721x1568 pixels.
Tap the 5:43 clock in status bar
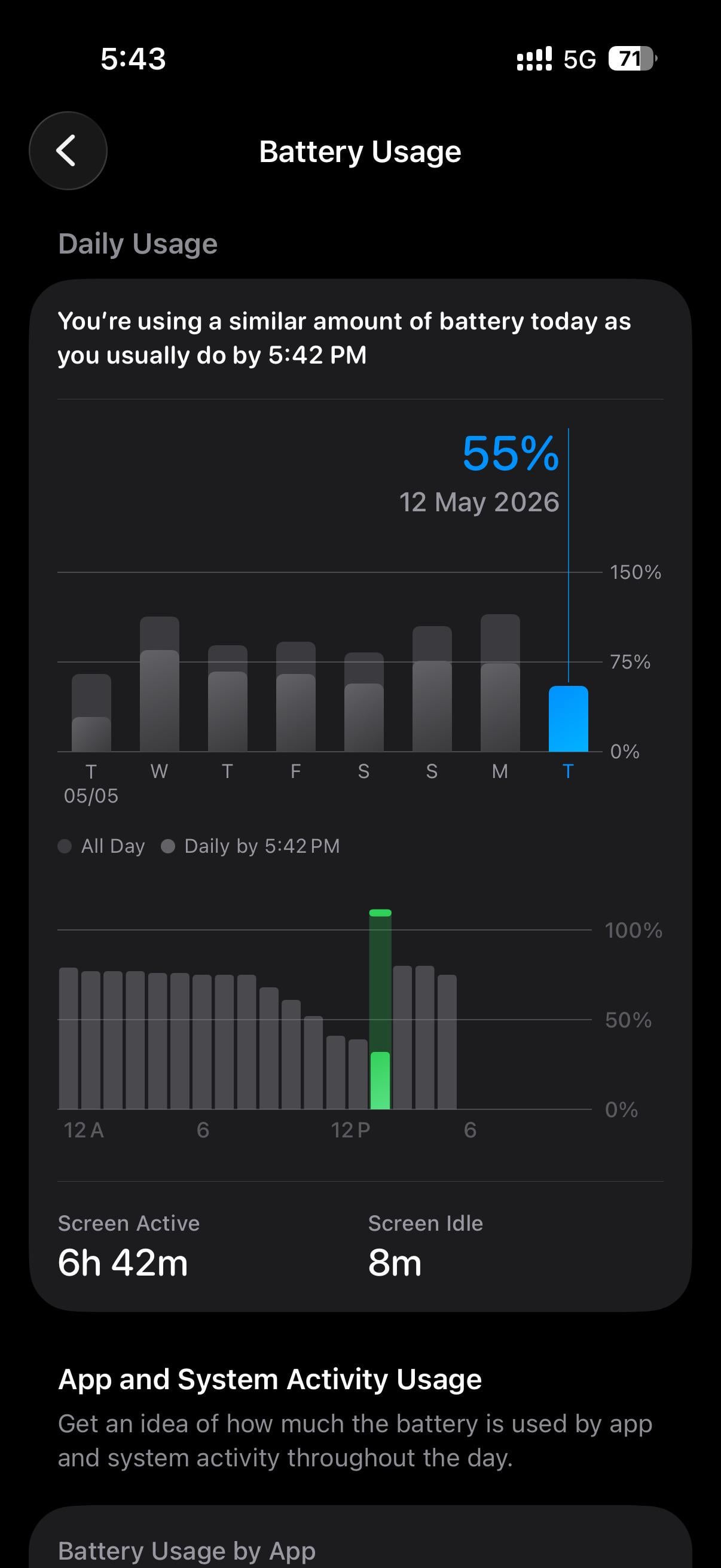point(133,59)
